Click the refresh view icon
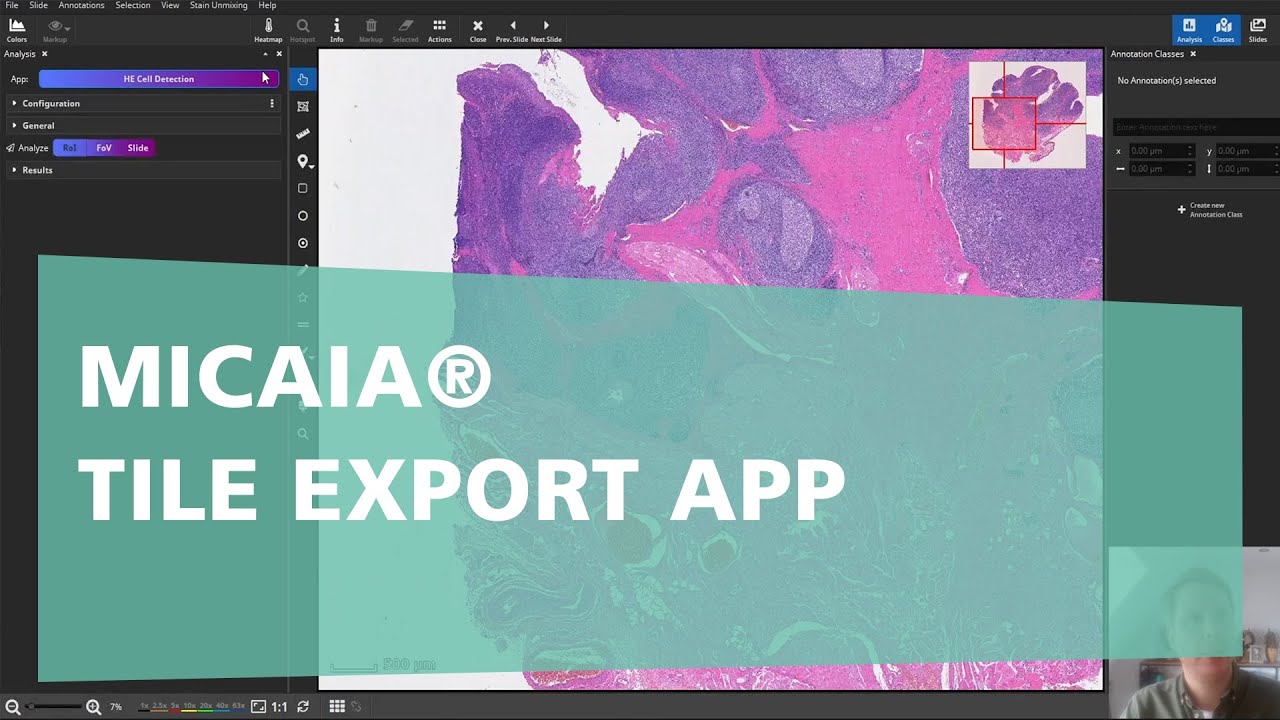This screenshot has width=1280, height=720. point(303,707)
